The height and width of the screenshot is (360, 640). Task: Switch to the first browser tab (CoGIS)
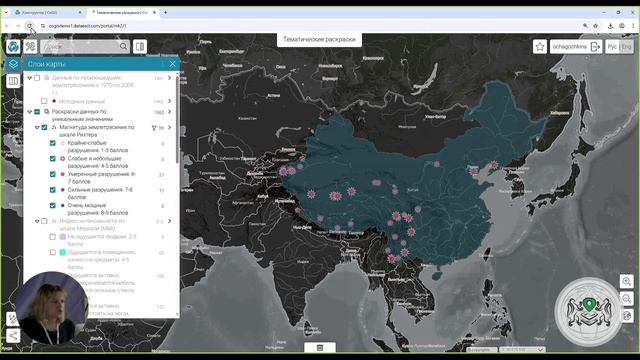pyautogui.click(x=47, y=13)
